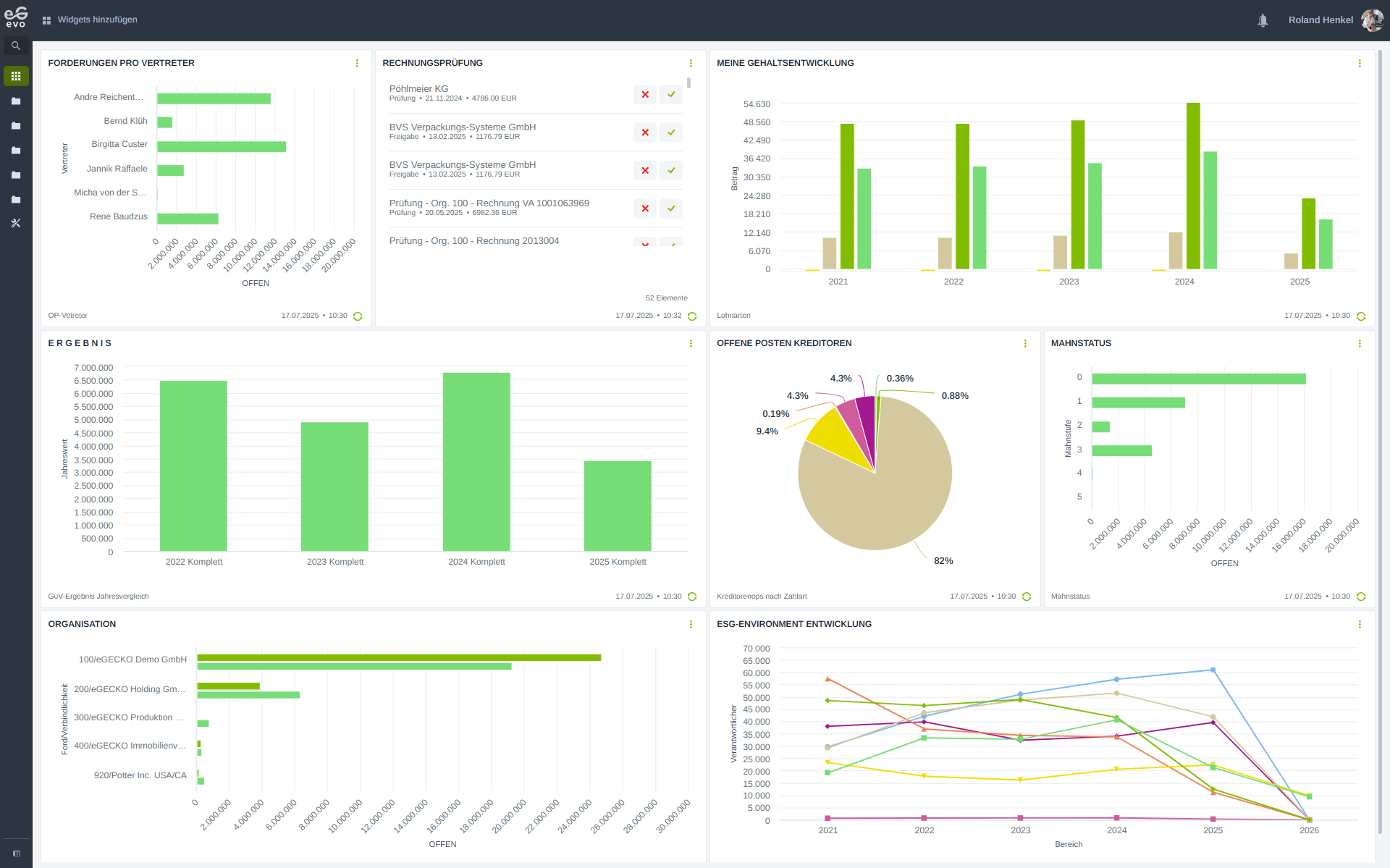Open user name Roland Henkel

pyautogui.click(x=1320, y=20)
